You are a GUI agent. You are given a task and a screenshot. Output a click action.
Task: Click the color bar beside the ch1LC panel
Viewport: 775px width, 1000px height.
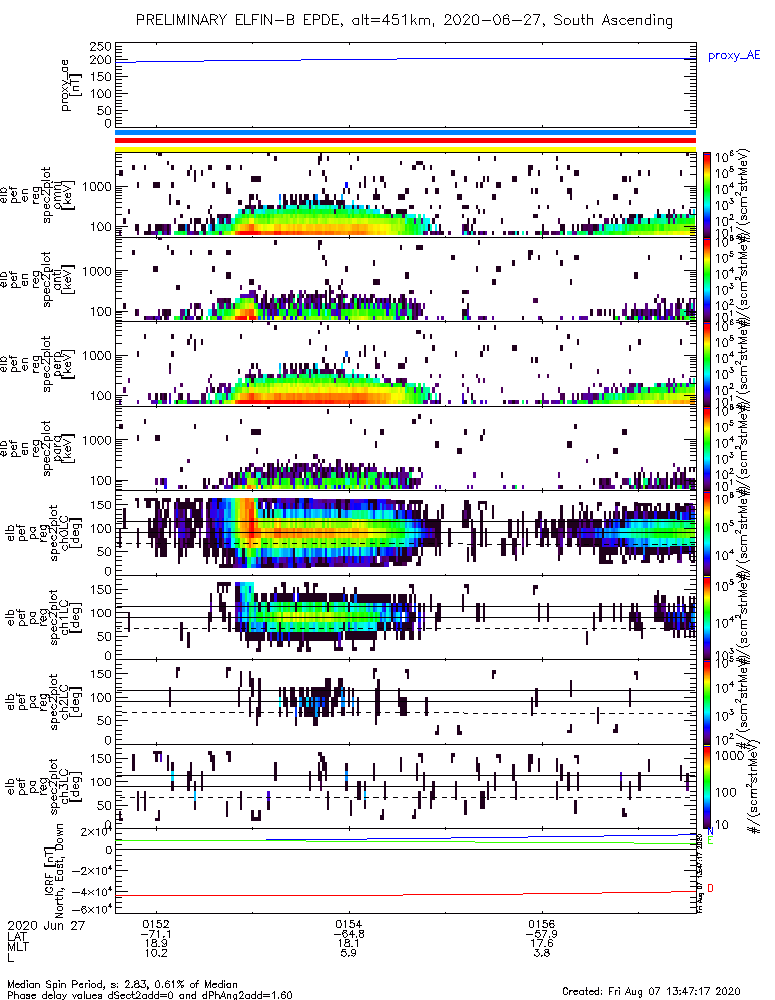coord(706,617)
